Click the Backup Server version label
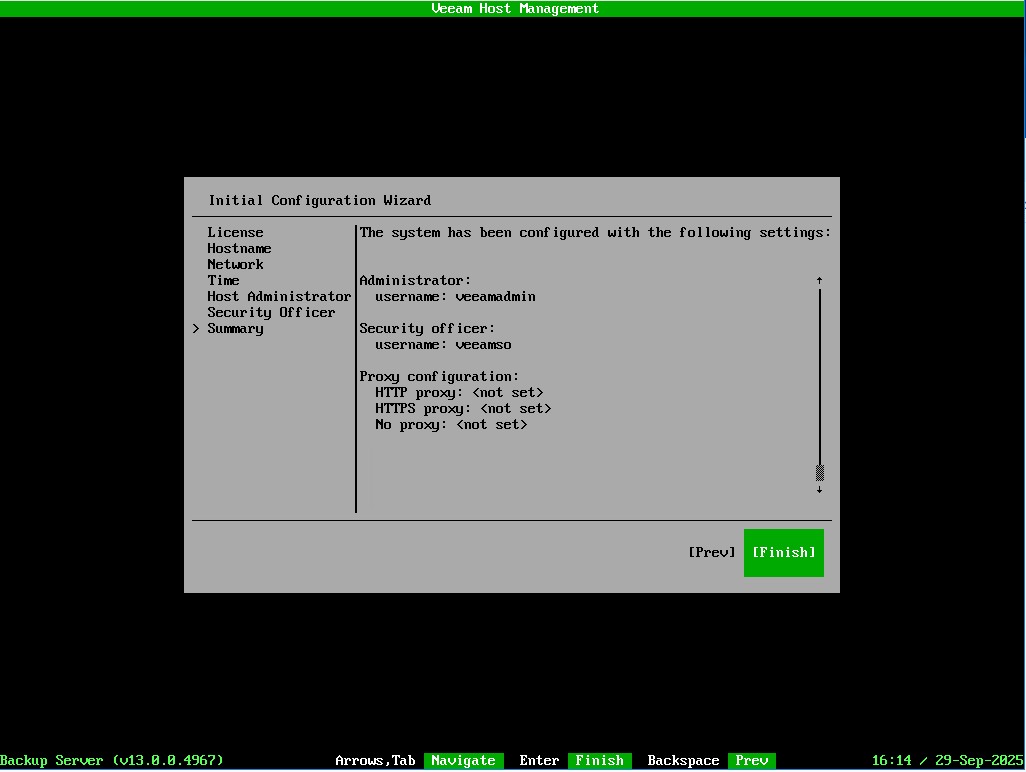Viewport: 1026px width, 772px height. coord(112,761)
